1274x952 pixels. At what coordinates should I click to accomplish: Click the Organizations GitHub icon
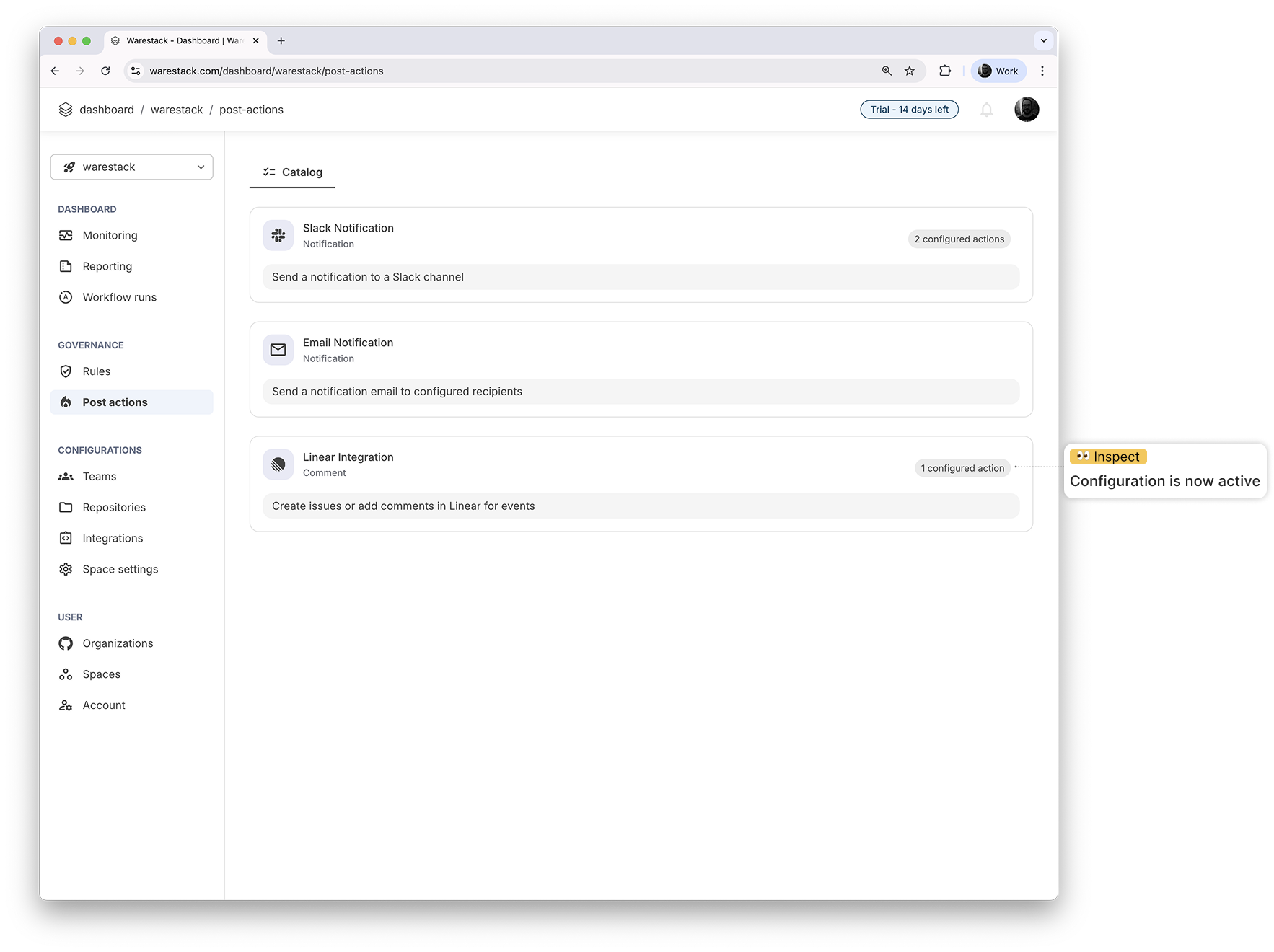(x=66, y=643)
